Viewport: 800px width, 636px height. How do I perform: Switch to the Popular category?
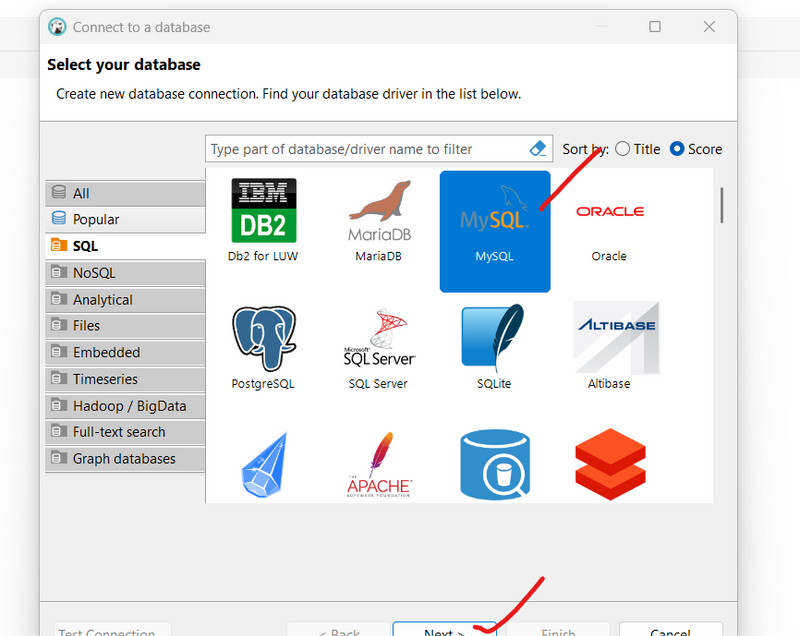coord(125,219)
